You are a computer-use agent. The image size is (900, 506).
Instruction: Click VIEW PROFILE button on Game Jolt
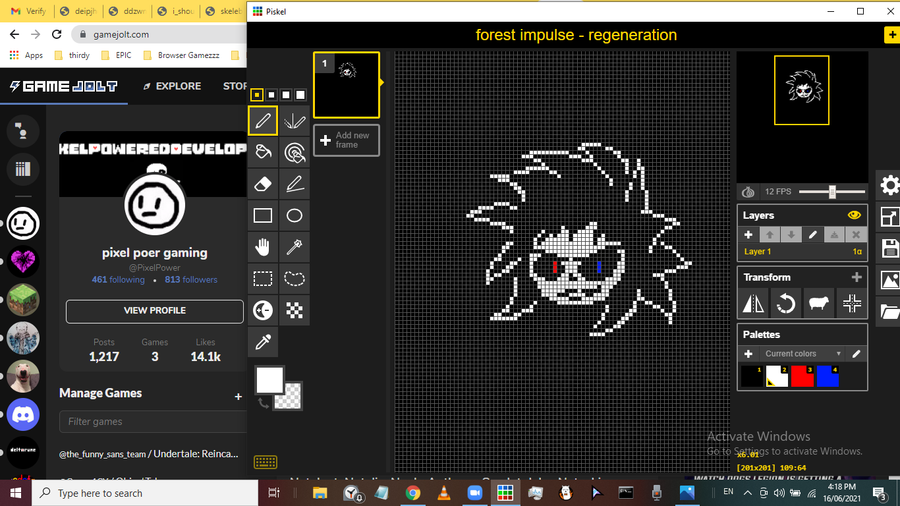[x=154, y=310]
